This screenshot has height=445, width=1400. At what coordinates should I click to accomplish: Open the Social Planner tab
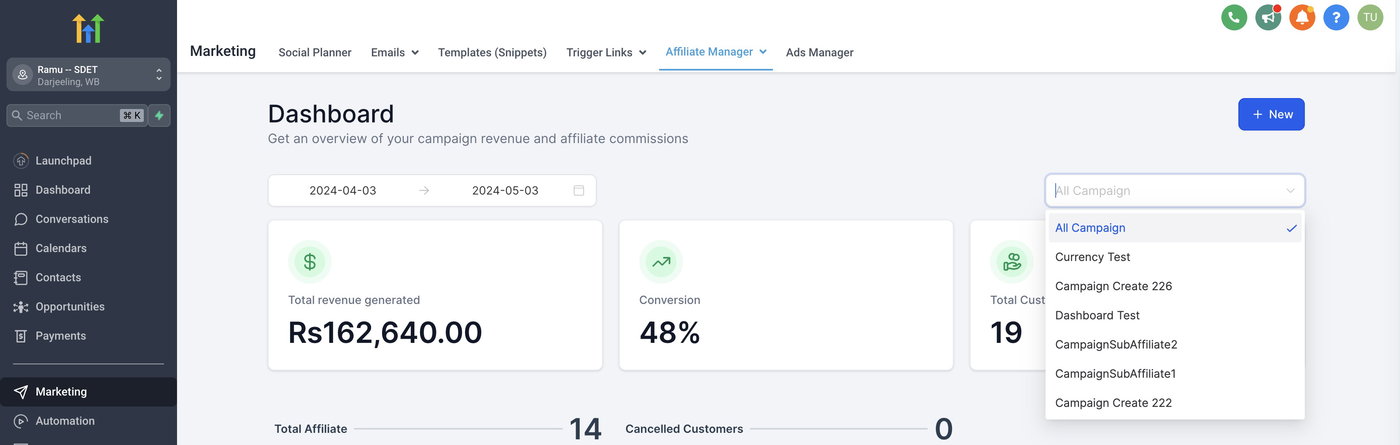(315, 52)
